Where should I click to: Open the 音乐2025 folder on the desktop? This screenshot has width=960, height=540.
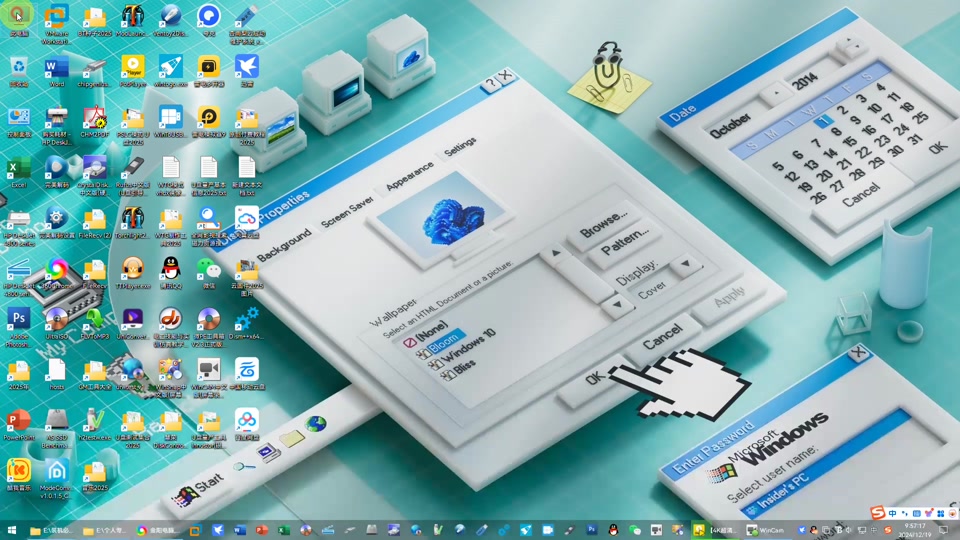tap(95, 476)
